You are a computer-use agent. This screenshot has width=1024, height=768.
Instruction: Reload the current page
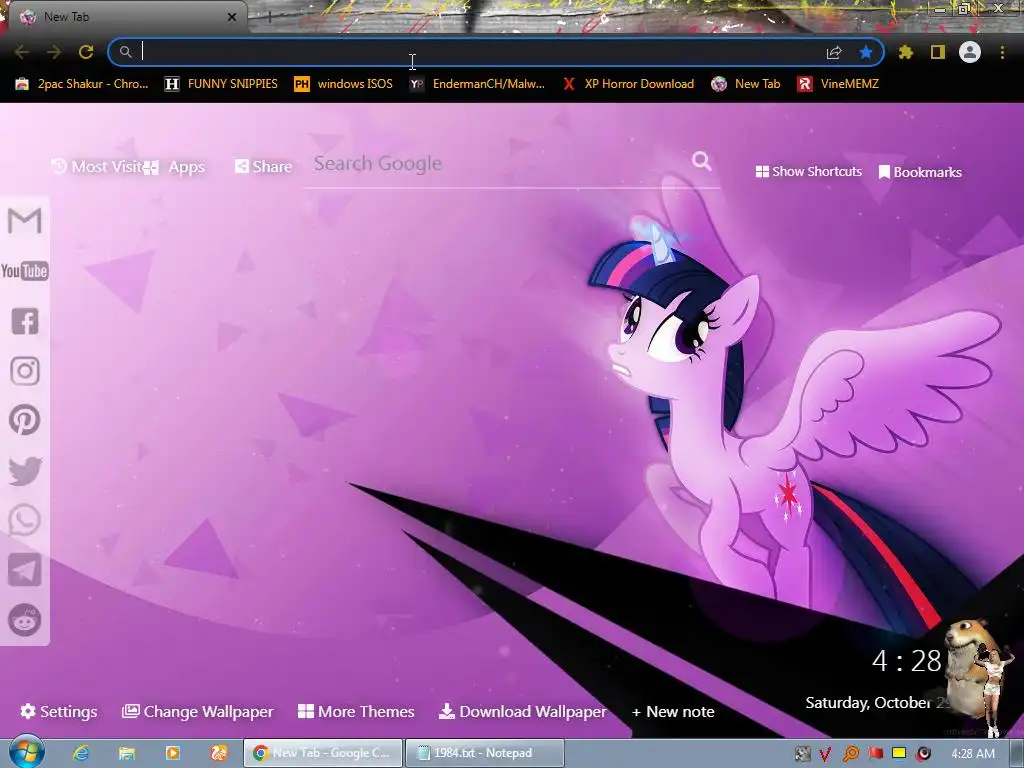click(86, 52)
